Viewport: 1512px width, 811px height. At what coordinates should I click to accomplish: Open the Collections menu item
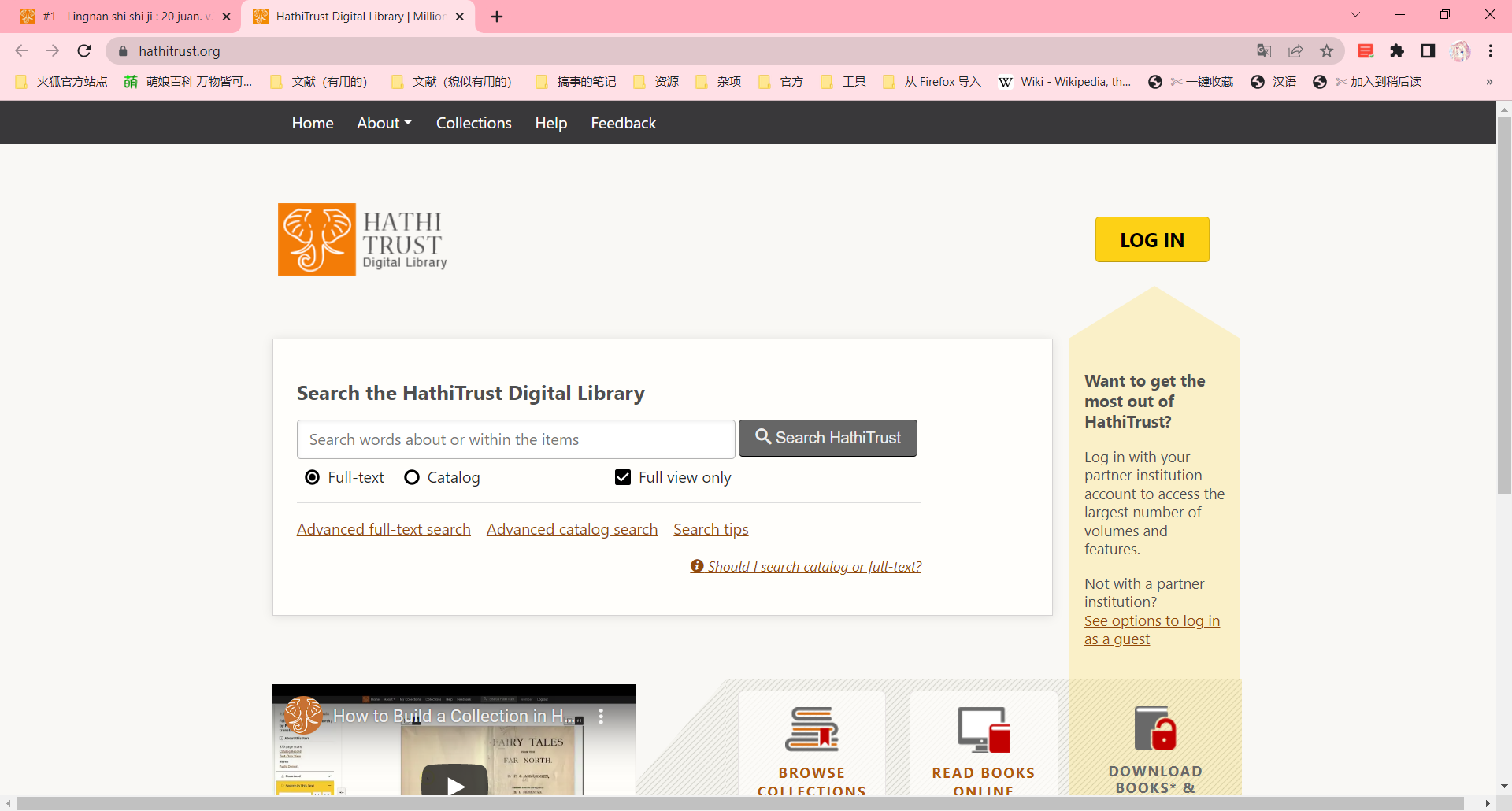click(x=473, y=123)
